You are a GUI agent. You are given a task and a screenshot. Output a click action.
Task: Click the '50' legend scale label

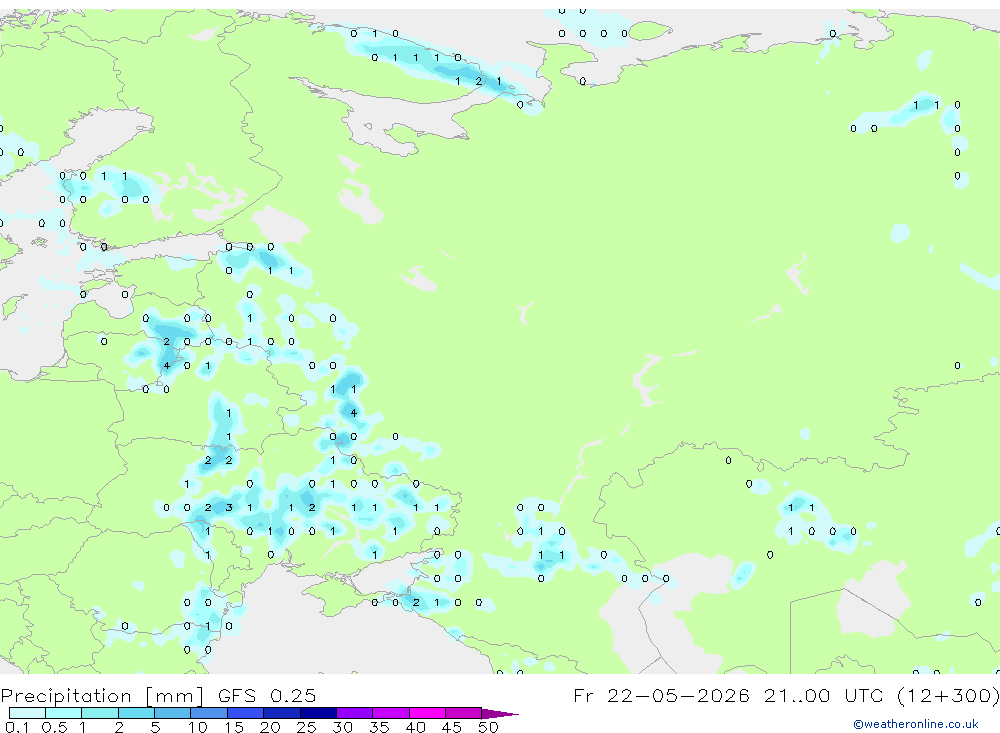coord(488,727)
